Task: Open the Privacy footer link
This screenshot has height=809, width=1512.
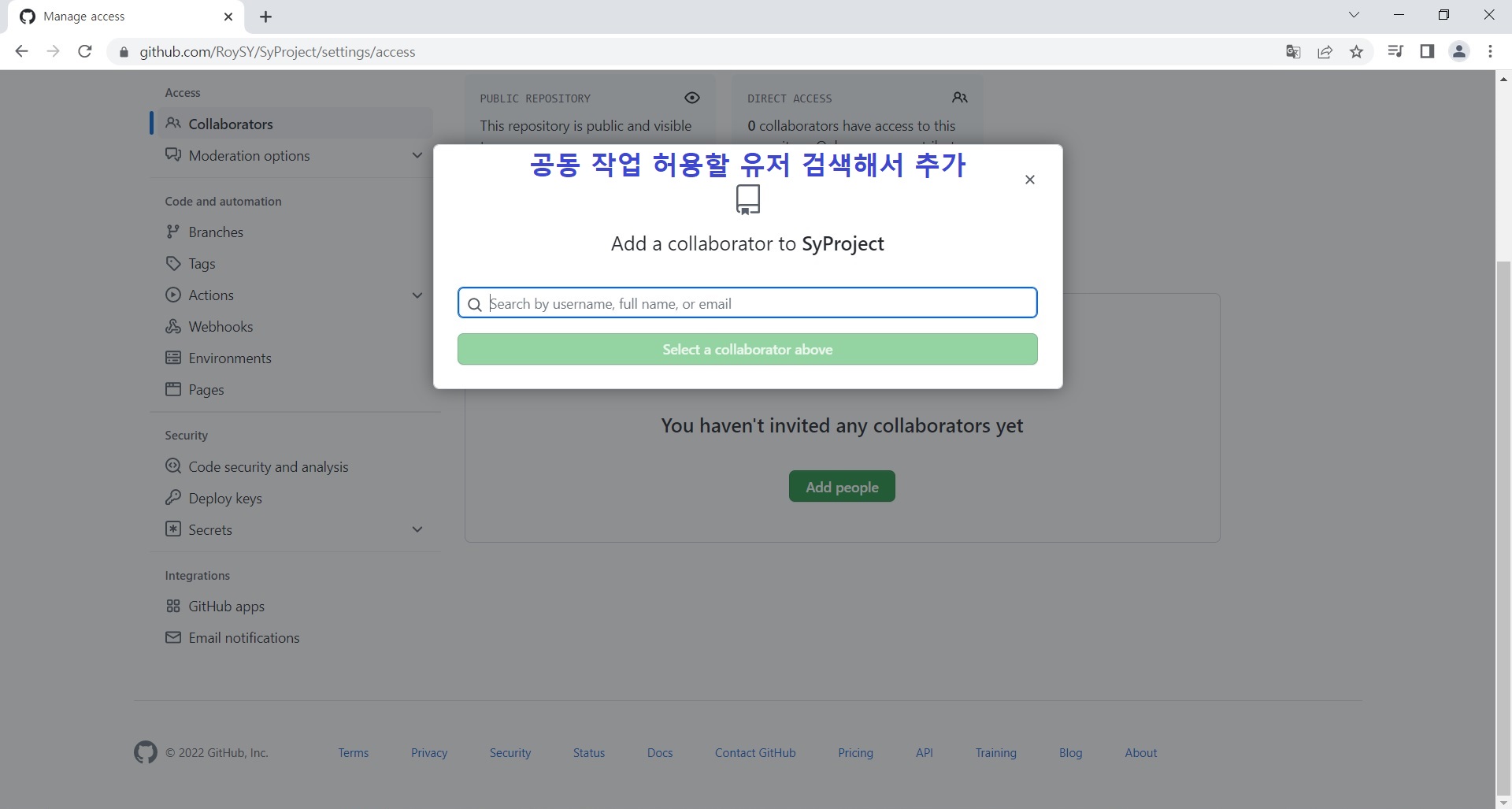Action: click(x=429, y=753)
